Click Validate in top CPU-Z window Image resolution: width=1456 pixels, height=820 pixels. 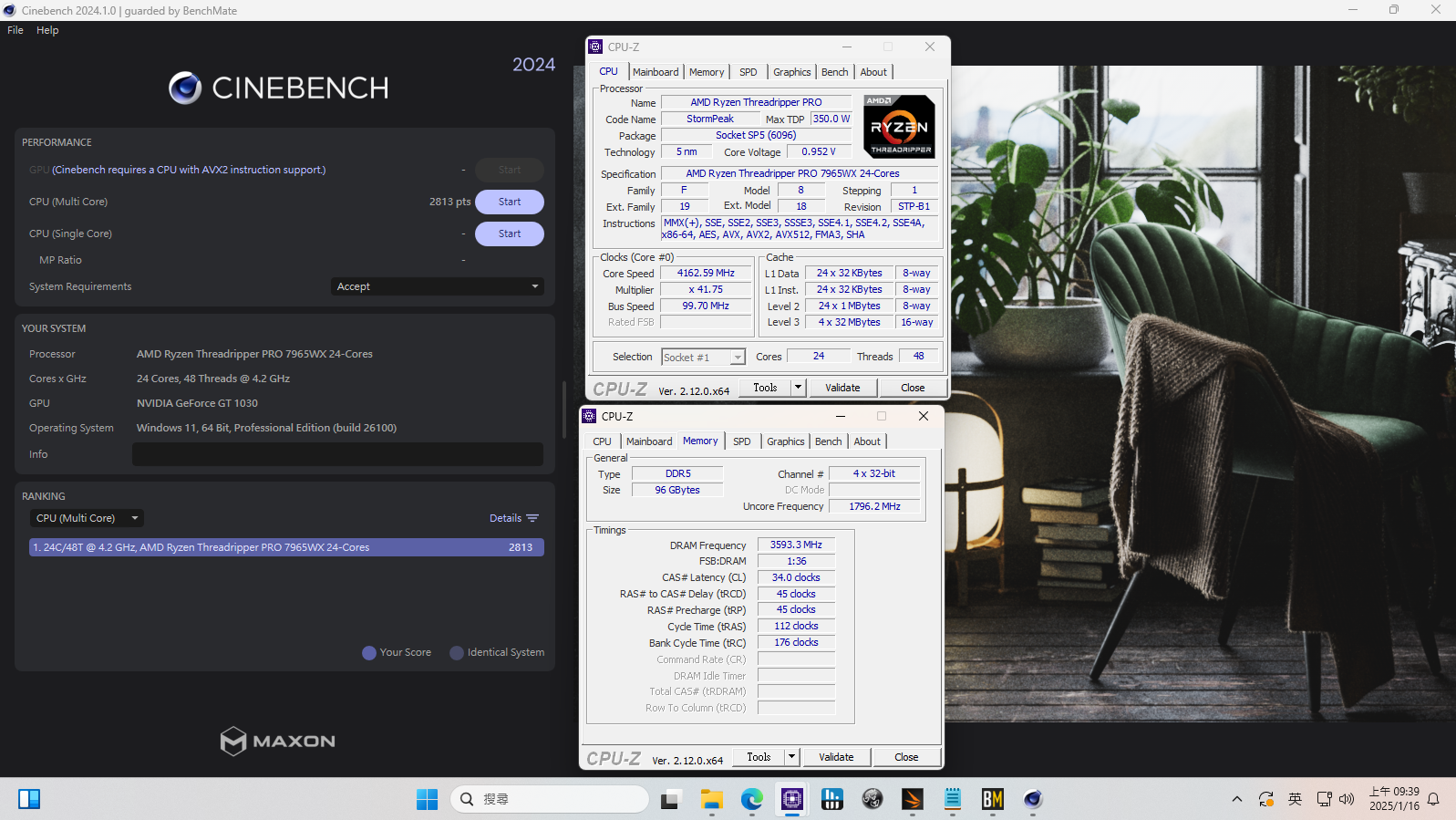tap(842, 388)
